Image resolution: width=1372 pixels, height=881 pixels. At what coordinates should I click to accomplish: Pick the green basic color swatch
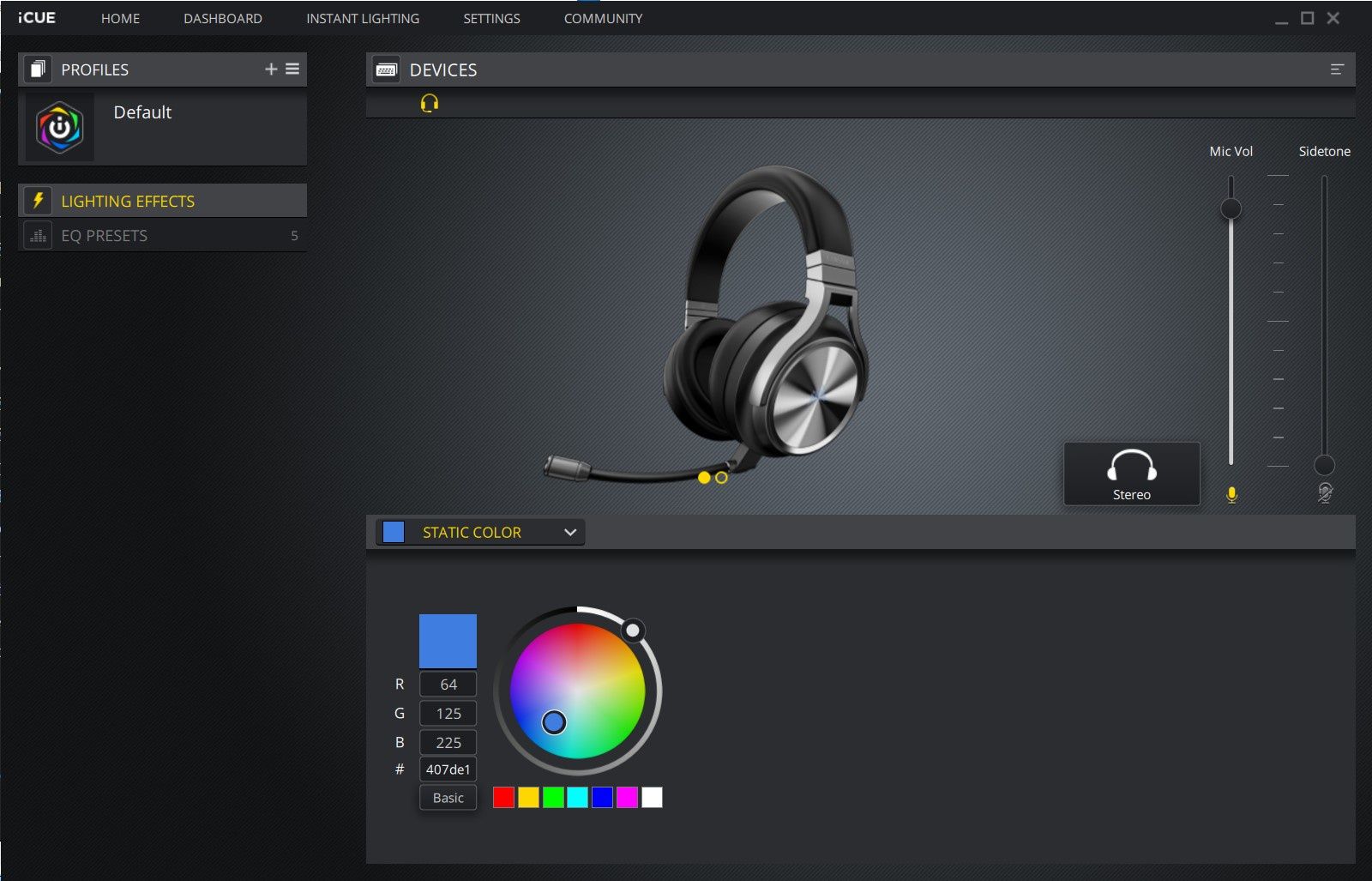click(x=553, y=798)
